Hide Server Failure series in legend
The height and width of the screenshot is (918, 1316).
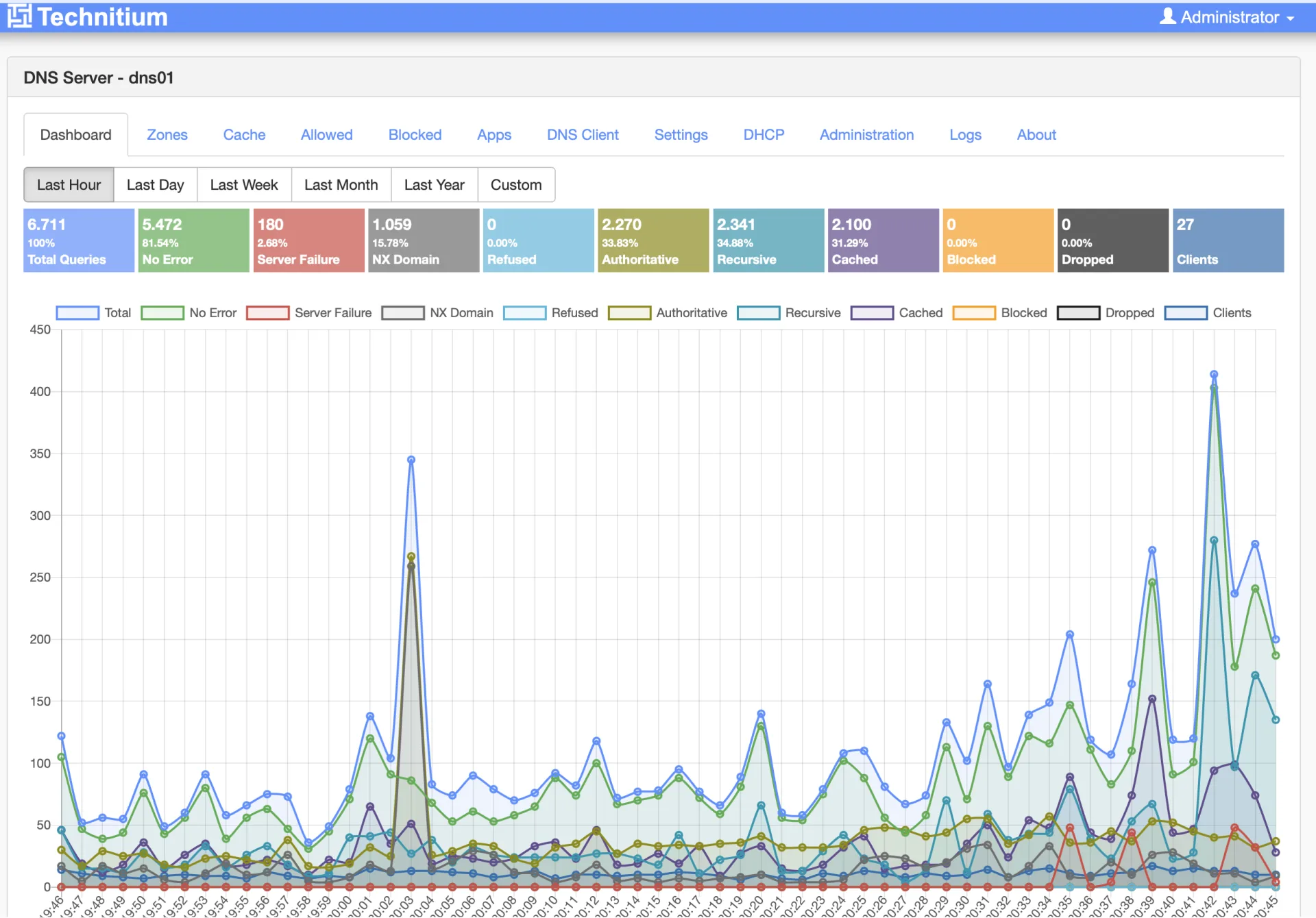(x=309, y=313)
